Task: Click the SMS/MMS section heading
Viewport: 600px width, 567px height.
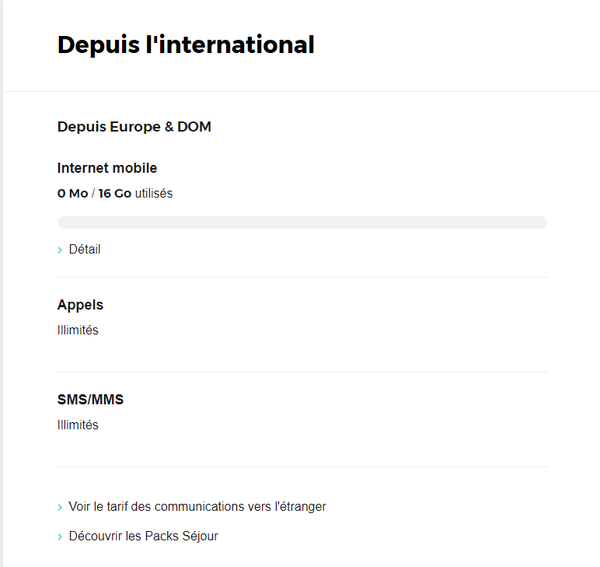Action: pyautogui.click(x=90, y=400)
